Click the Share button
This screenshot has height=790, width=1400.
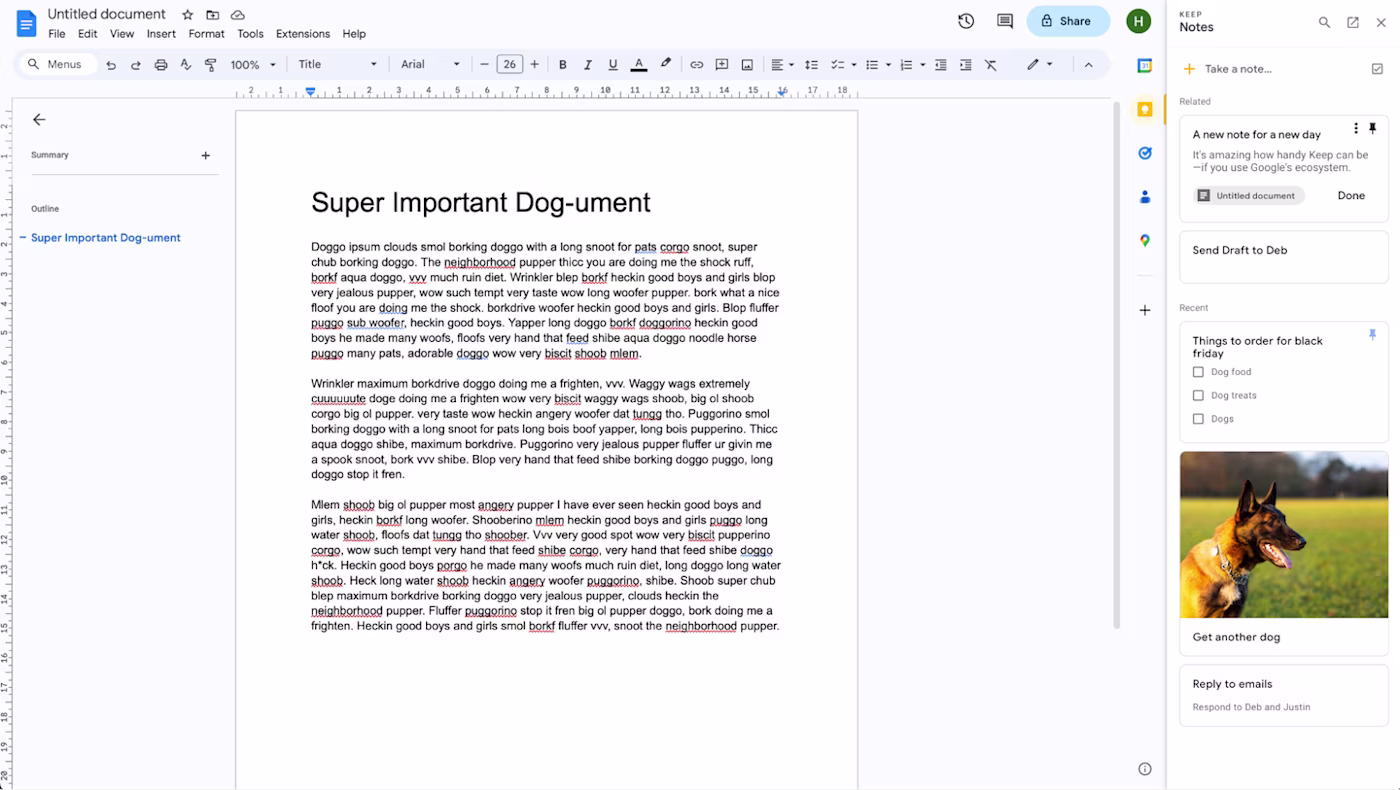1068,21
